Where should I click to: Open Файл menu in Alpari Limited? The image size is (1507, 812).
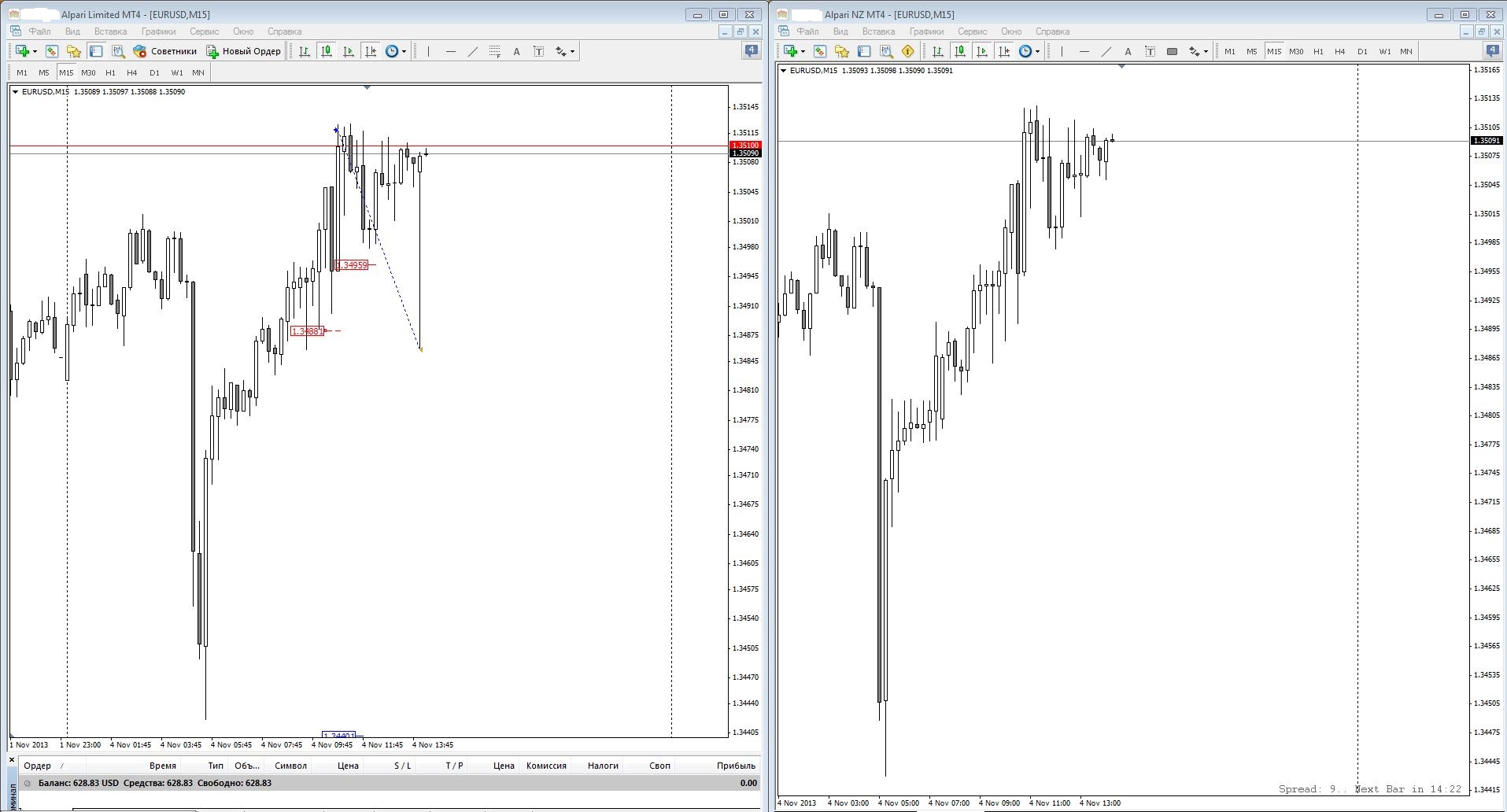(x=39, y=31)
